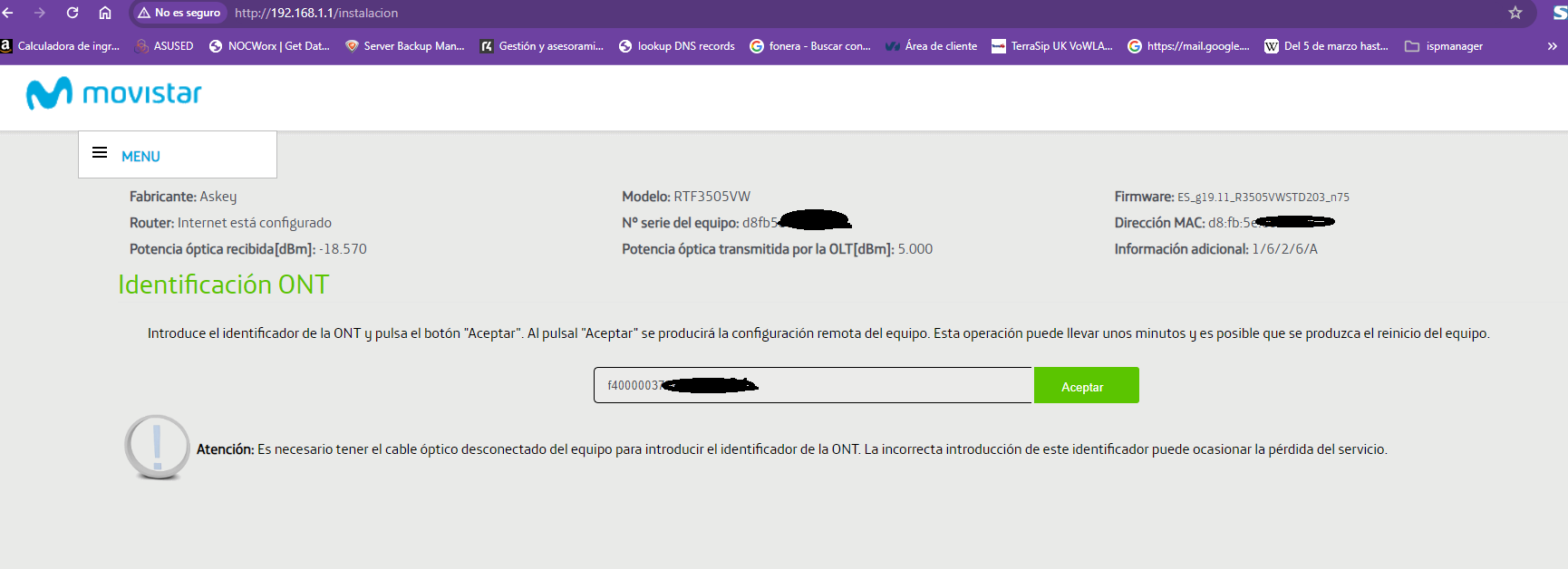The image size is (1568, 569).
Task: Click the browser reload icon
Action: point(73,13)
